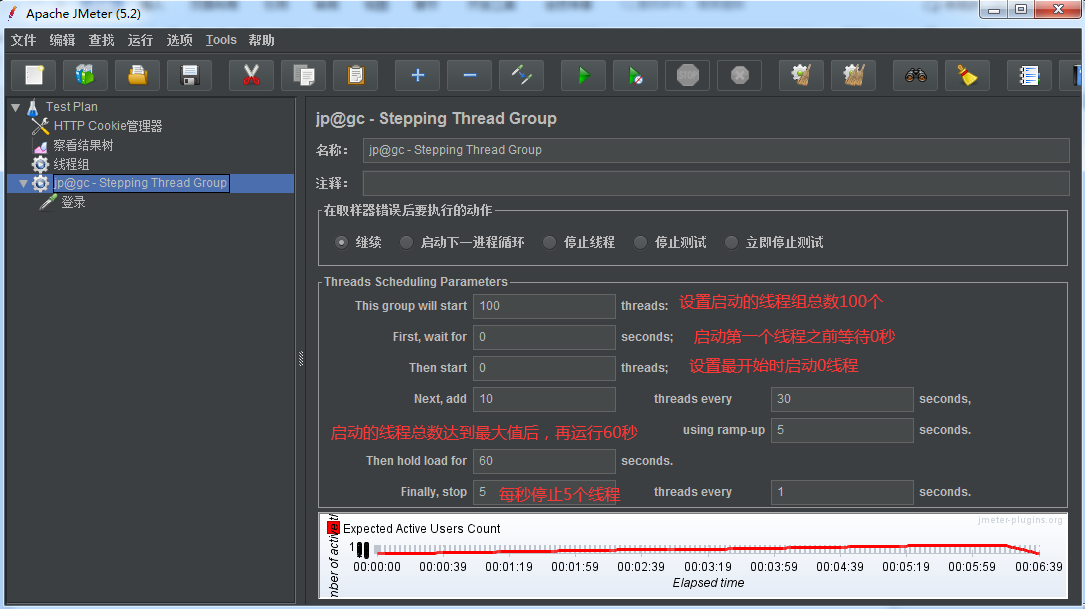Click the First, wait for field

point(544,337)
